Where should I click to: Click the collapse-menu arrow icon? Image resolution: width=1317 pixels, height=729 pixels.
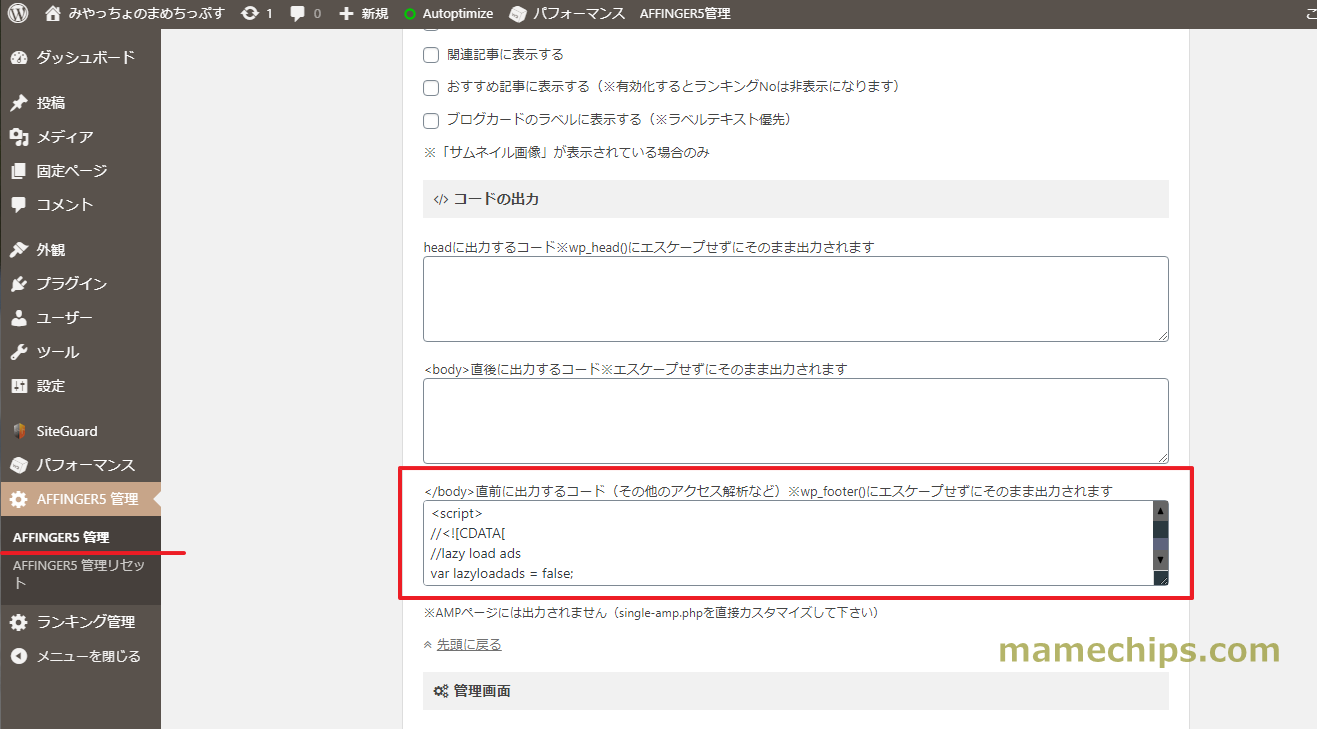[19, 656]
